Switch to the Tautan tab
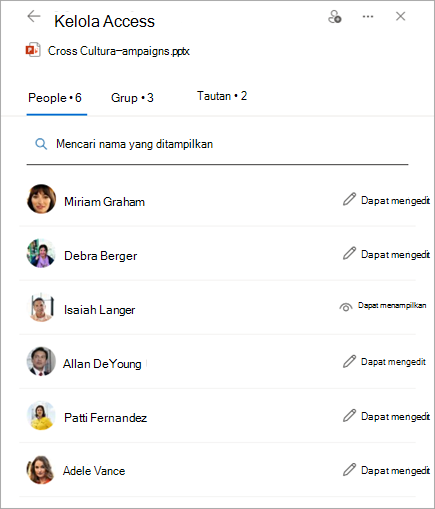435x509 pixels. (x=222, y=96)
